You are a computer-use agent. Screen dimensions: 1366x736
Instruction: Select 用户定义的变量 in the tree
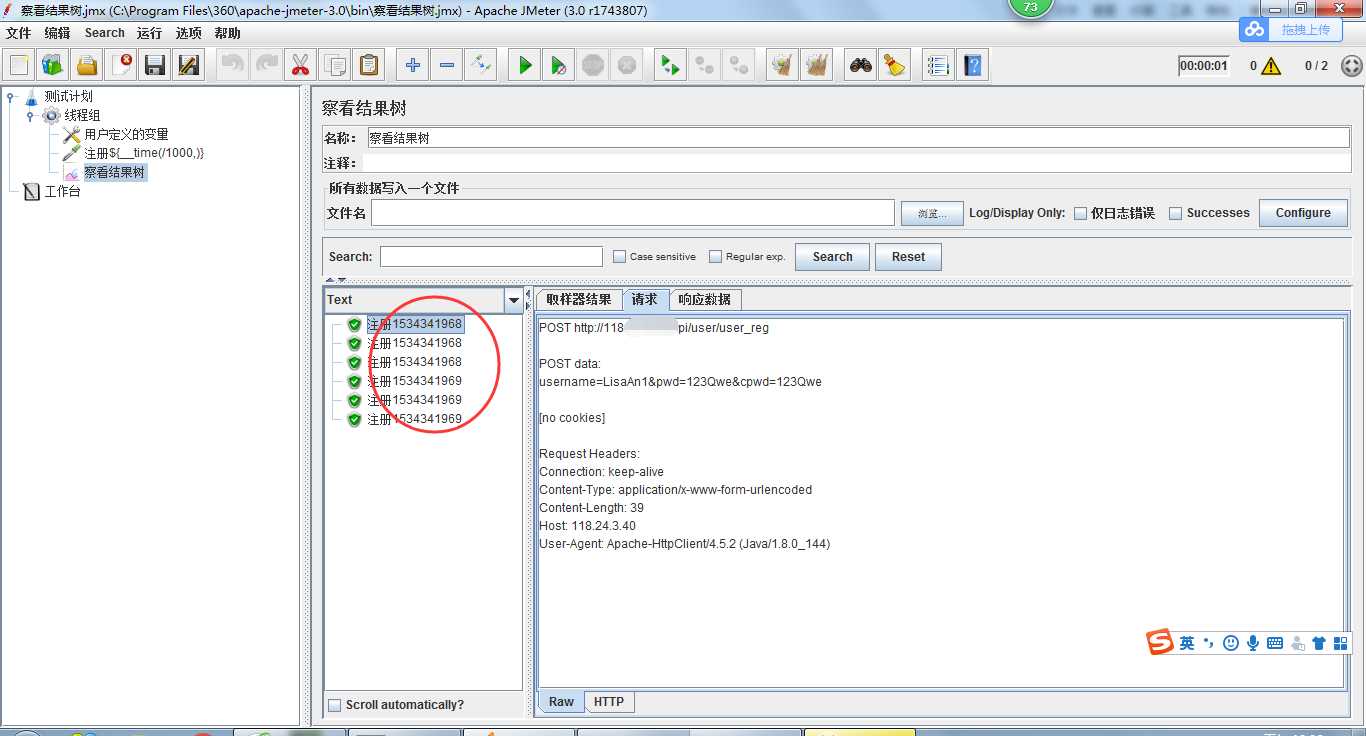click(126, 134)
